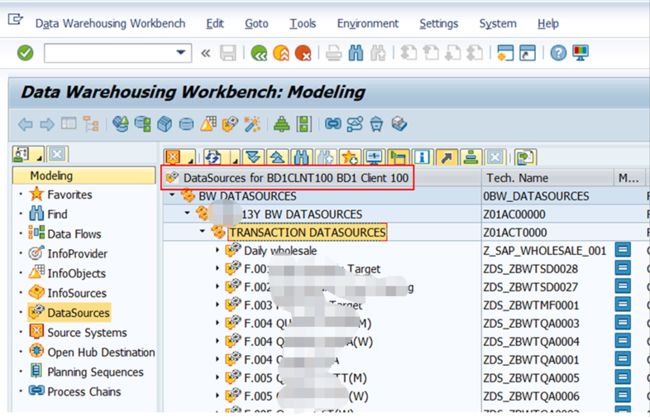Open the command field history dropdown arrow
The width and height of the screenshot is (650, 418).
(x=181, y=53)
